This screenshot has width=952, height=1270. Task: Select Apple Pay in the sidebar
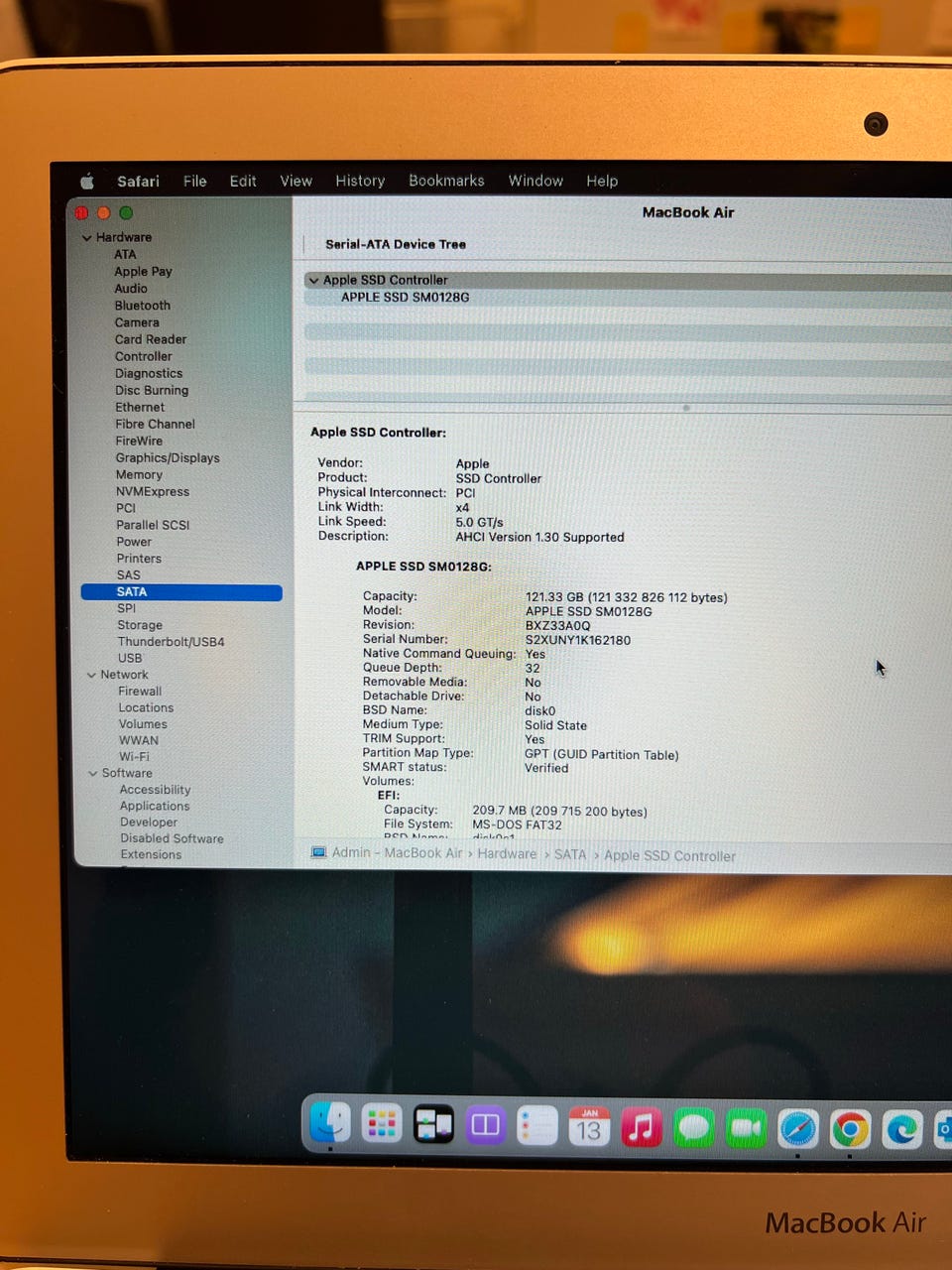tap(143, 272)
